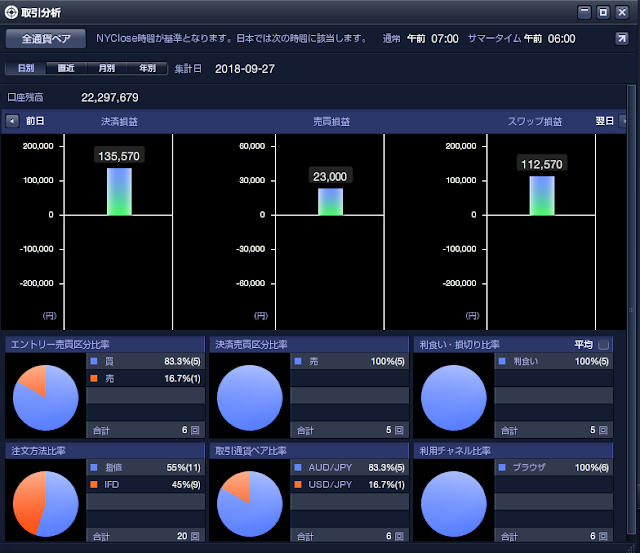Viewport: 640px width, 553px height.
Task: Go to previous day with left arrow
Action: tap(12, 121)
